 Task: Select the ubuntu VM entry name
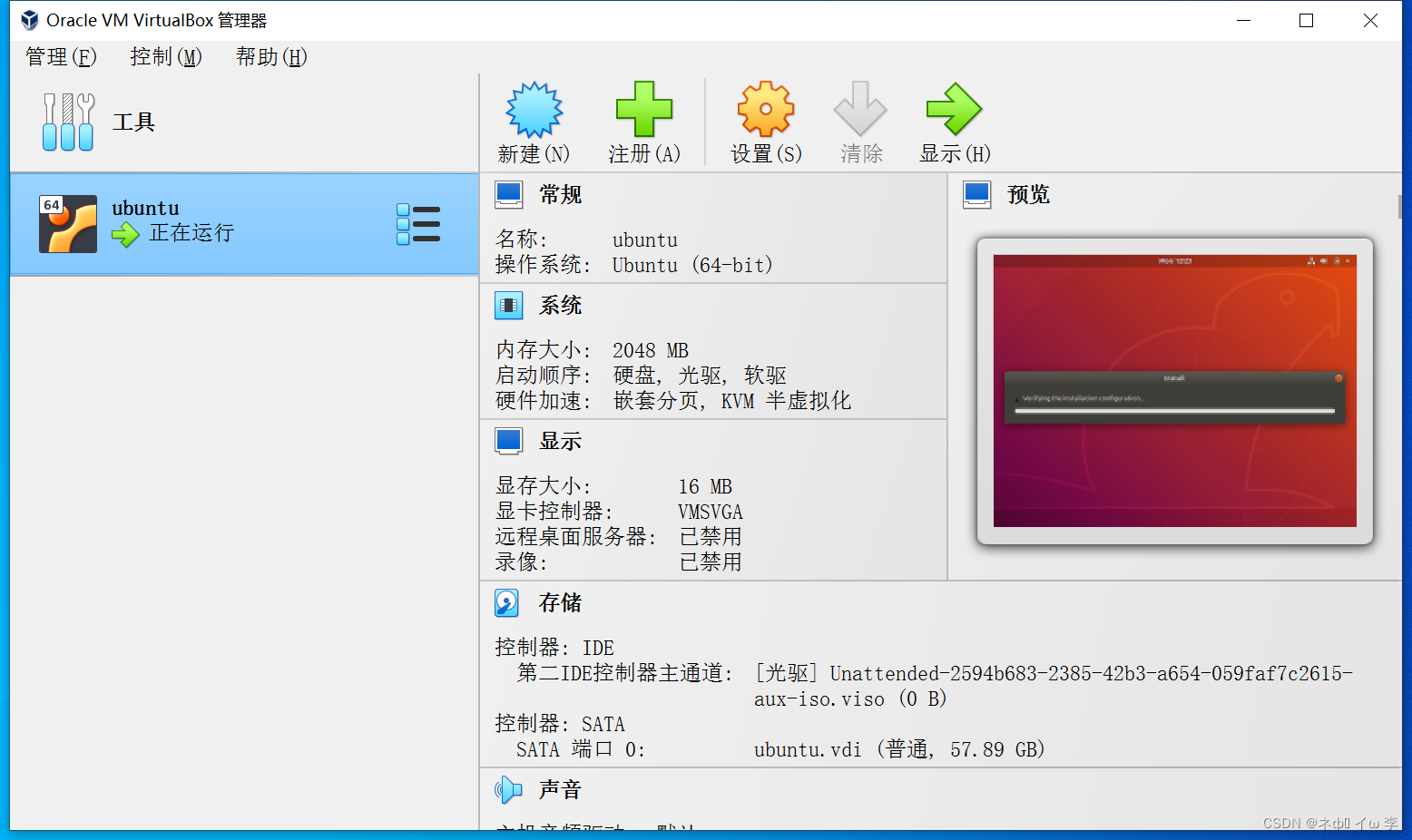click(146, 208)
